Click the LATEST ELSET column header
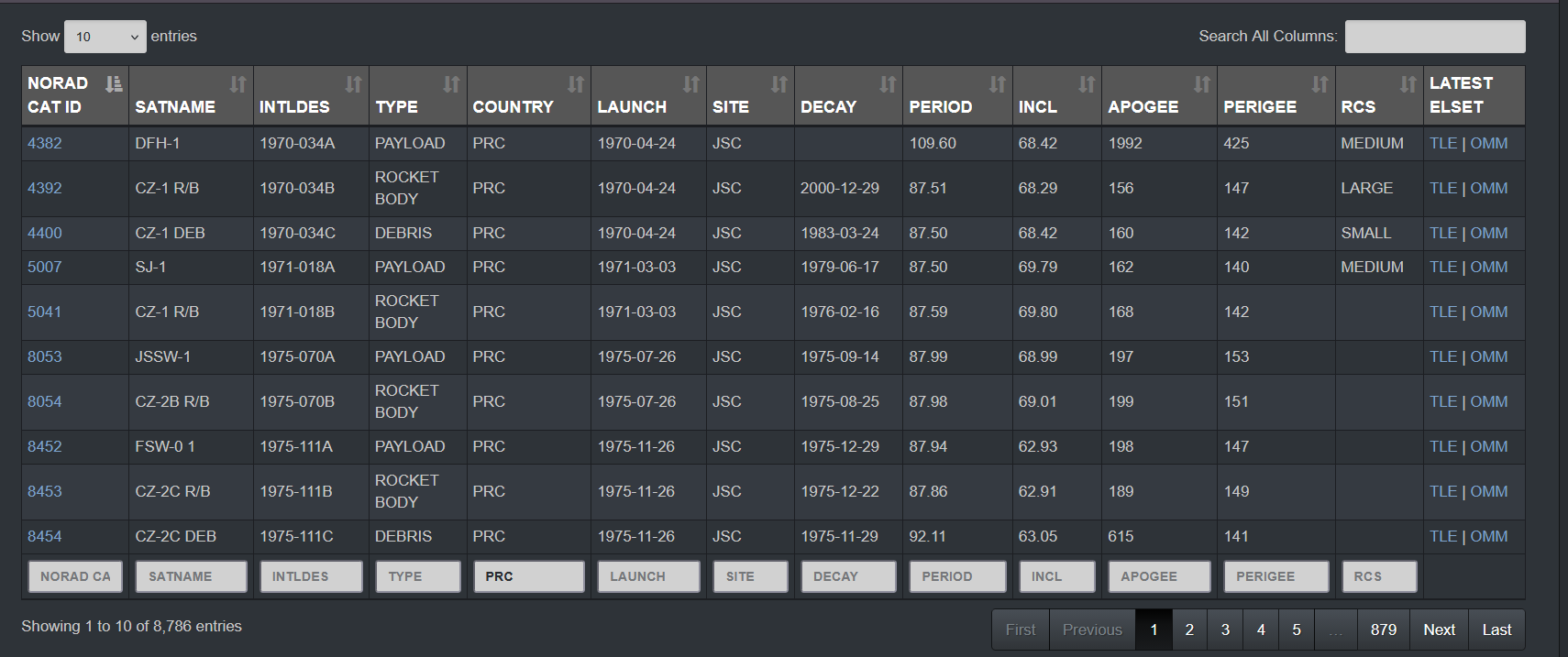Viewport: 1568px width, 657px height. (x=1474, y=95)
